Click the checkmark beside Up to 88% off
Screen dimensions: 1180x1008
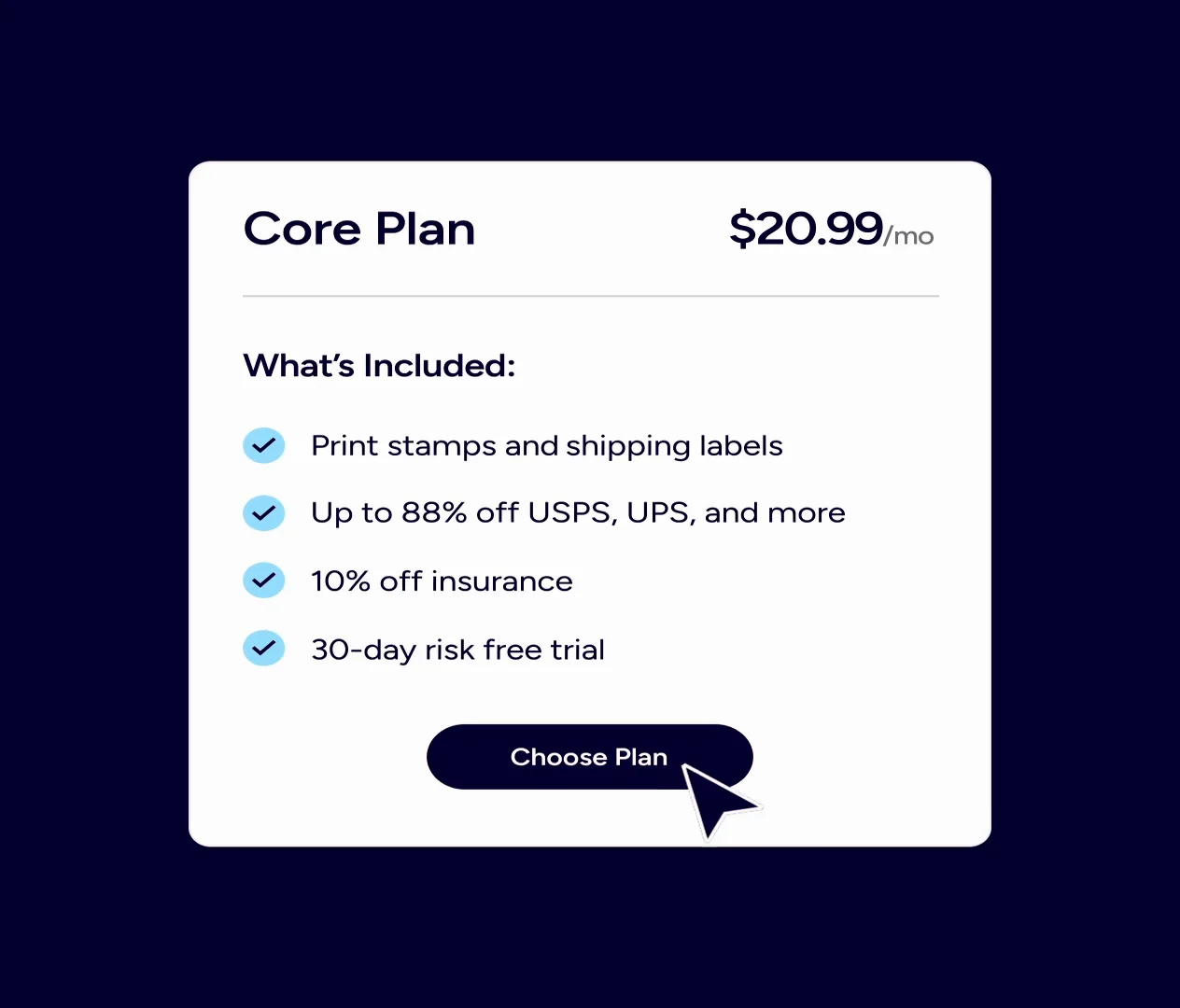[264, 512]
